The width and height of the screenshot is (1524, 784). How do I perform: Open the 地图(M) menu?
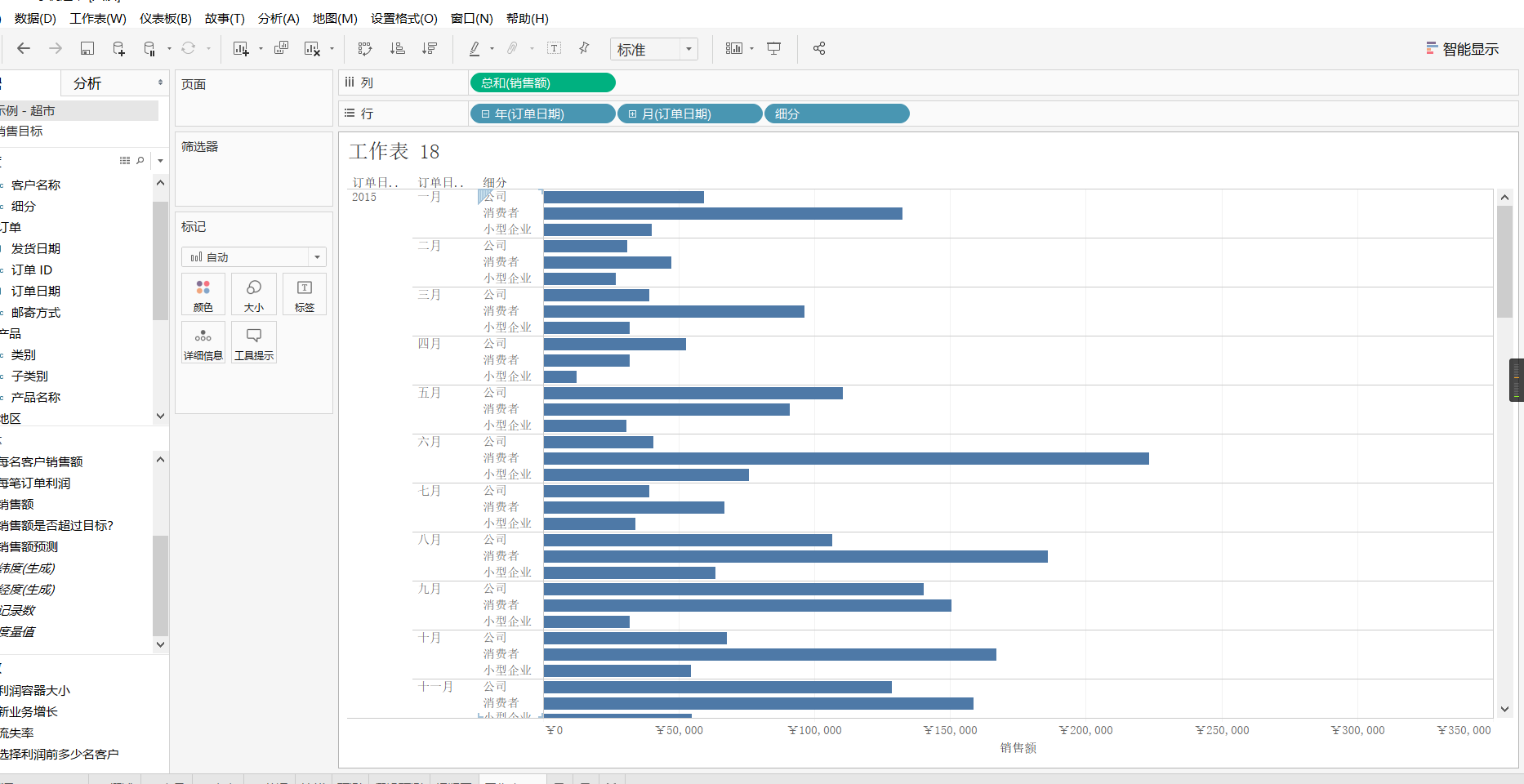tap(335, 18)
